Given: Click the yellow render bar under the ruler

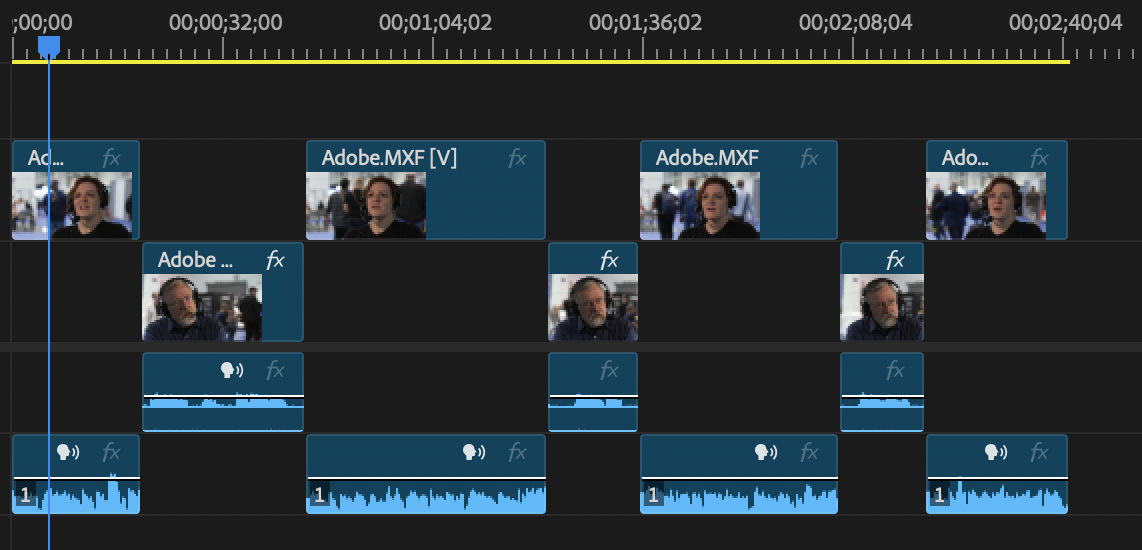Looking at the screenshot, I should tap(540, 62).
